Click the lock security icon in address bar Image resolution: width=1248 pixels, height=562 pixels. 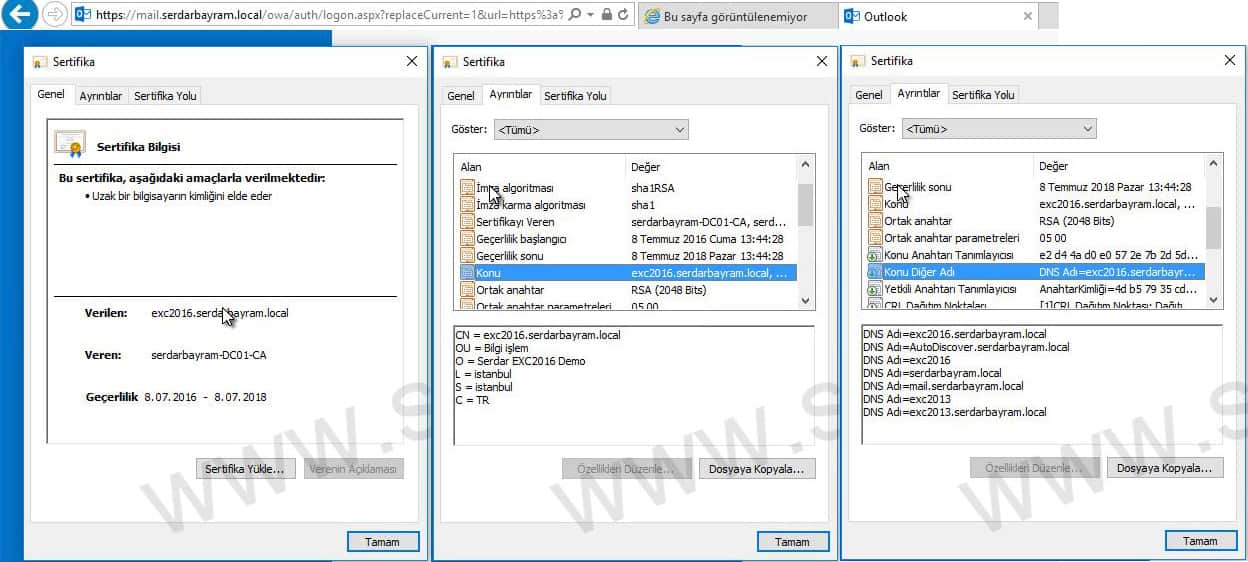click(607, 15)
